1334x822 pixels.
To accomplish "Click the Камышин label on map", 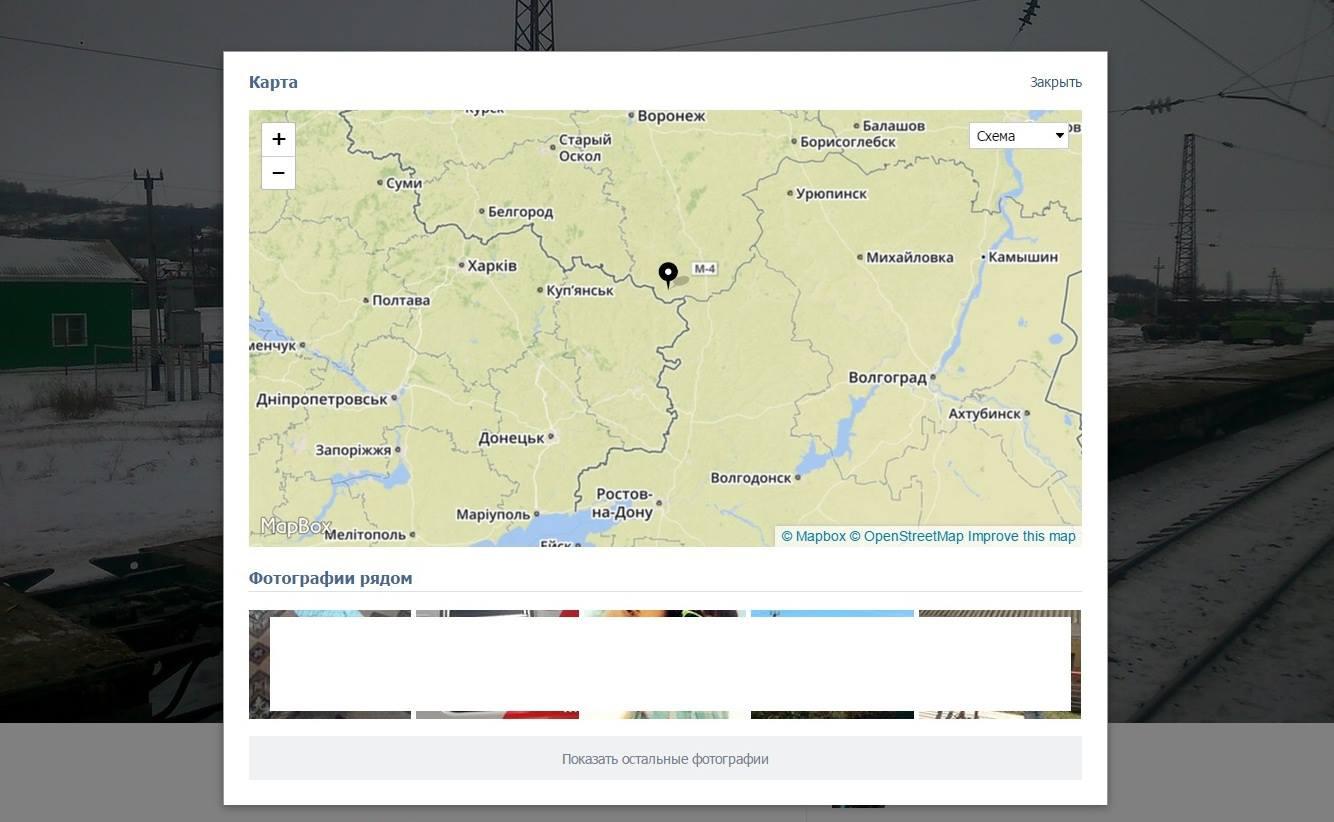I will coord(1023,257).
